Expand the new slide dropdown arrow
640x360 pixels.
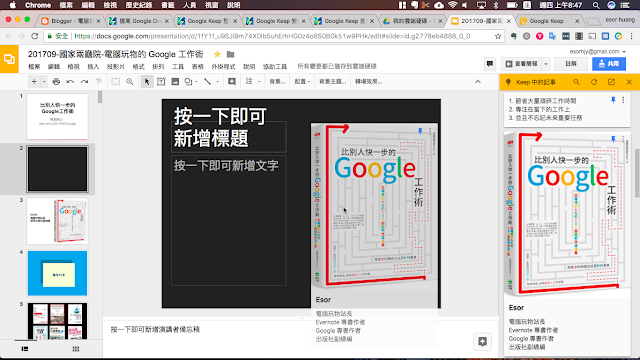coord(44,82)
